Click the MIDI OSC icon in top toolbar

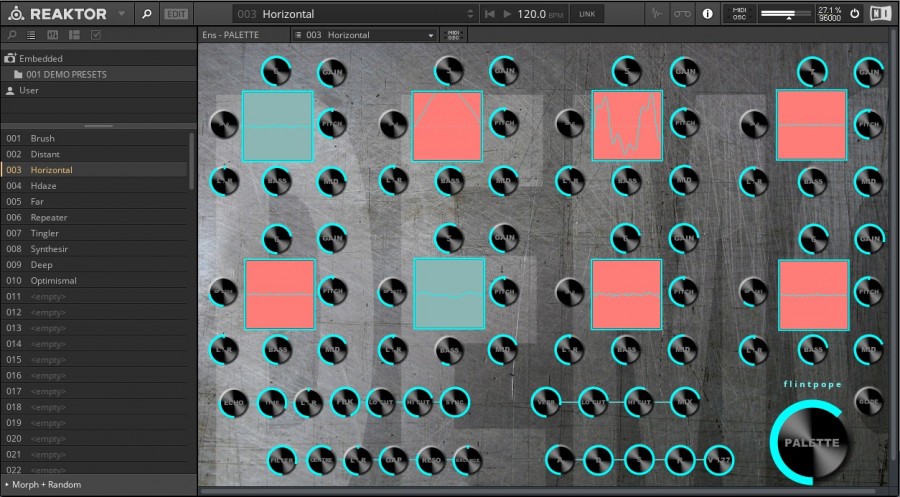tap(739, 14)
